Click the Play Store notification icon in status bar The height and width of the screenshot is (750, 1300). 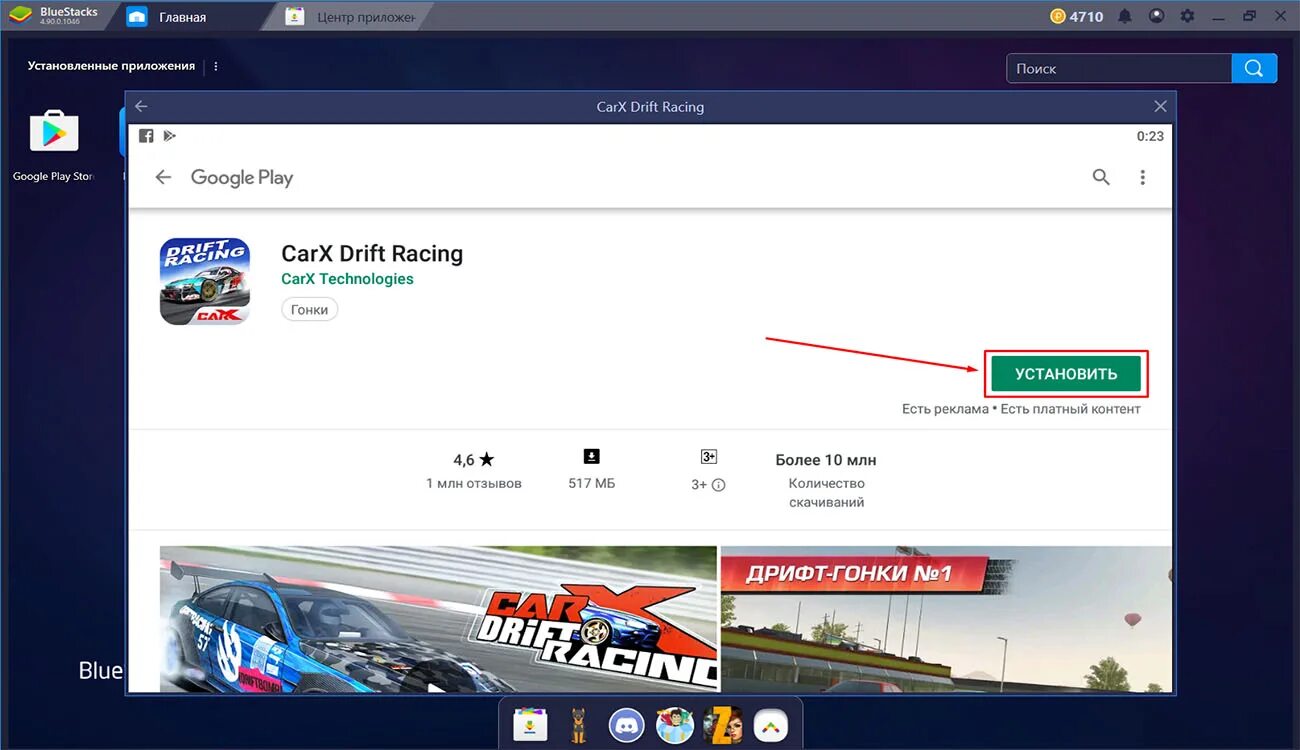pos(169,136)
